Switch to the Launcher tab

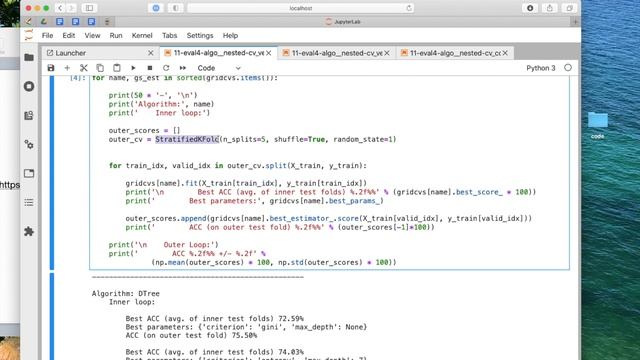point(100,53)
